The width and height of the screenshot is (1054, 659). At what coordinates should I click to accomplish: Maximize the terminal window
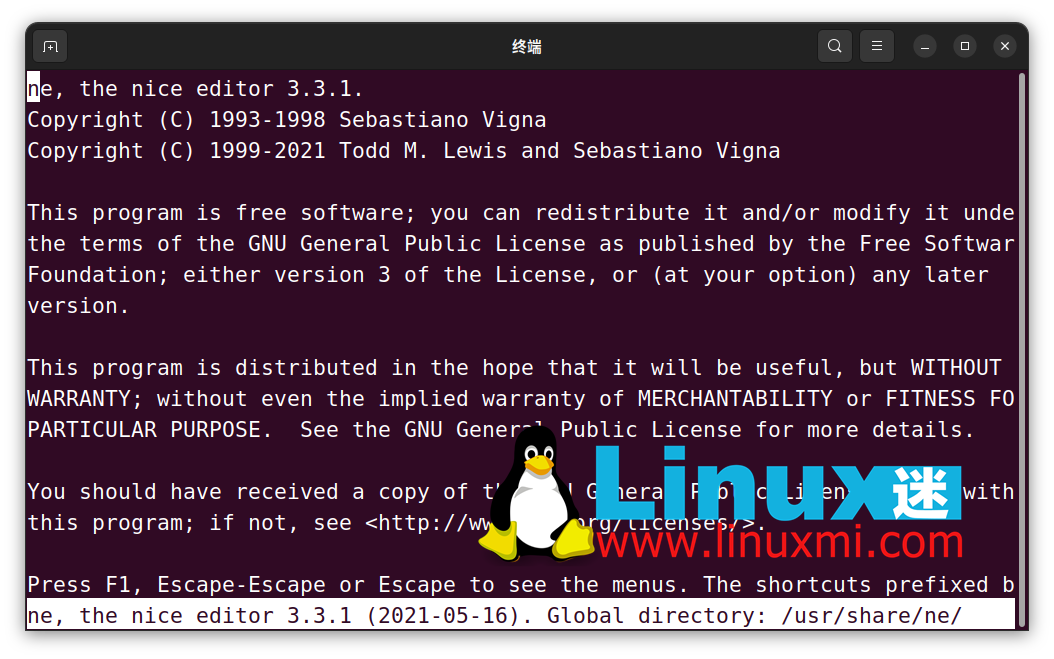tap(965, 46)
